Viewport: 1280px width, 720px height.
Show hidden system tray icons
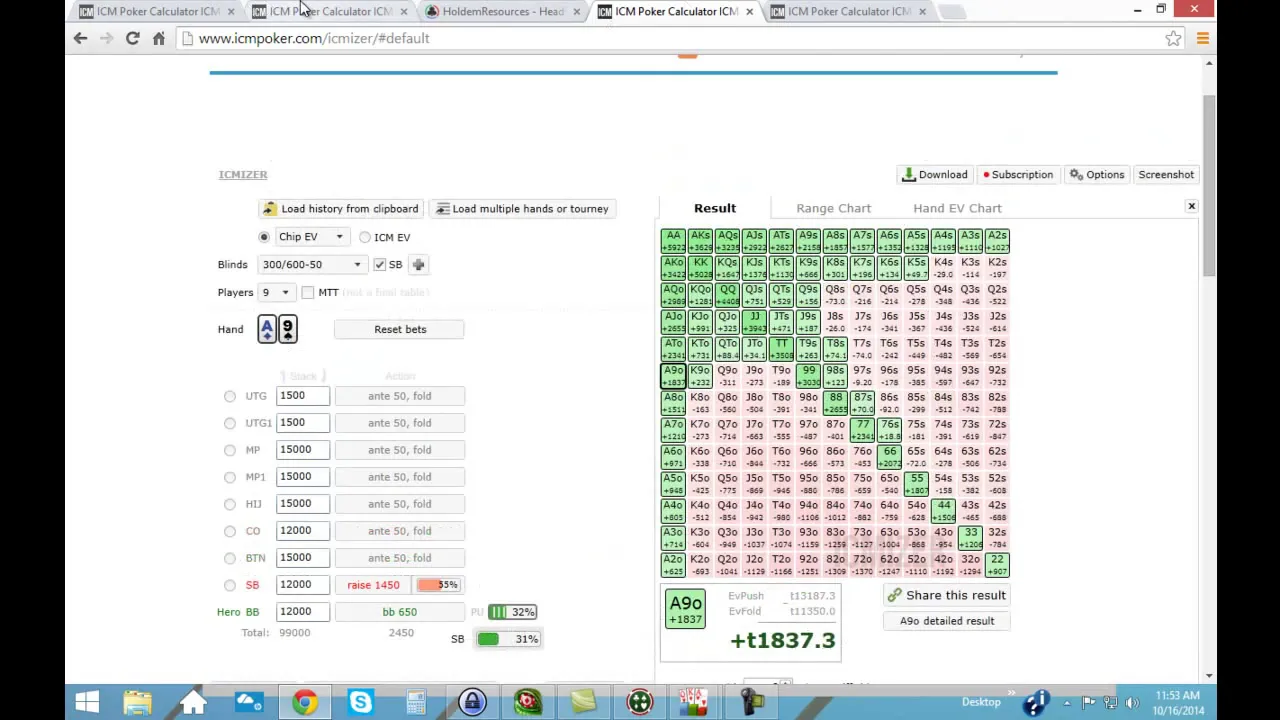[1067, 702]
